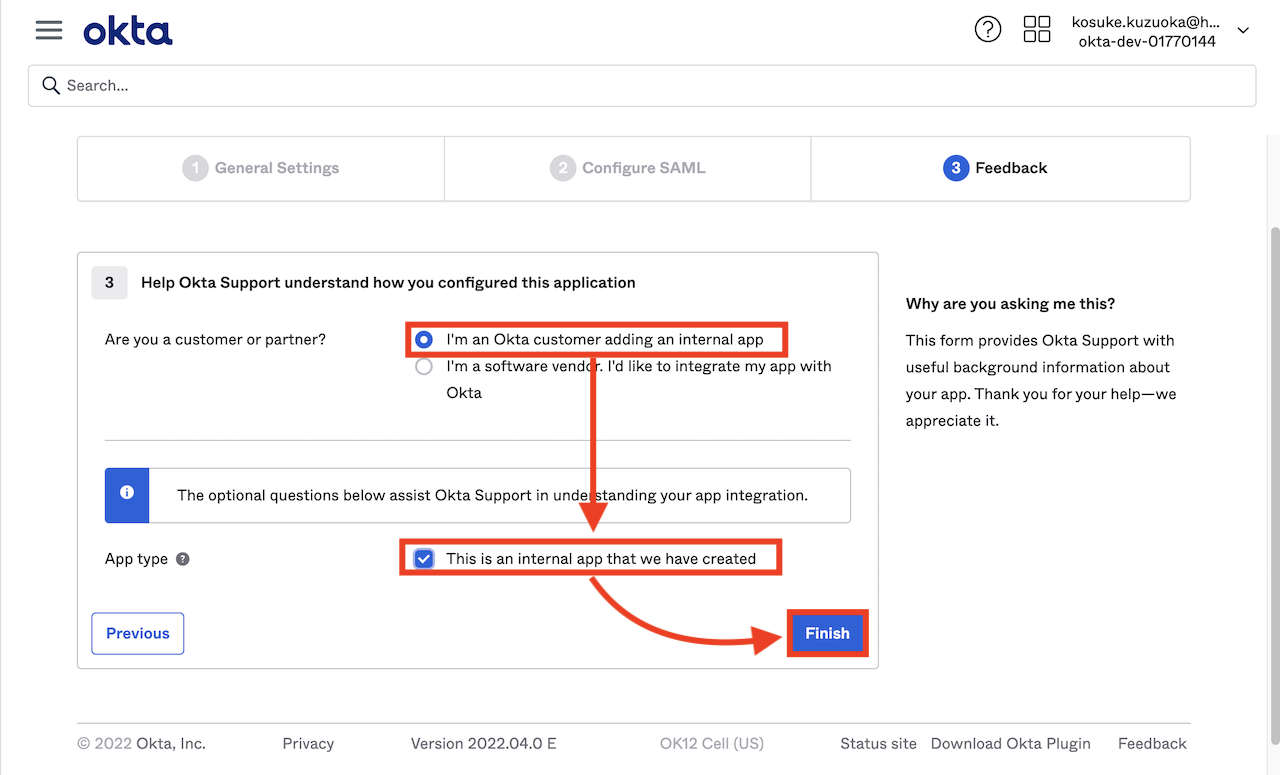Viewport: 1280px width, 775px height.
Task: Open the Download Okta Plugin link
Action: click(x=1011, y=743)
